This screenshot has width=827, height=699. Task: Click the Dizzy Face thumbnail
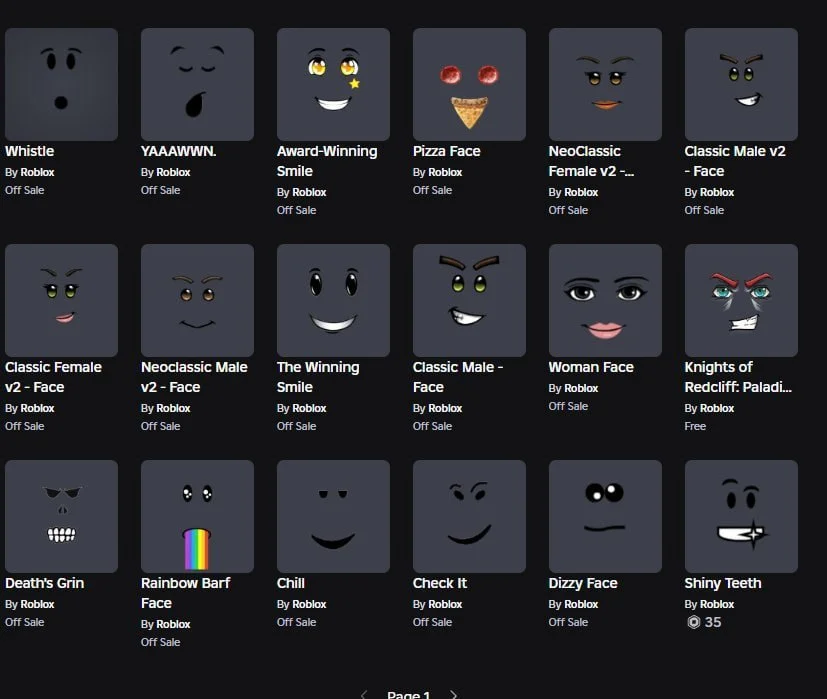605,516
